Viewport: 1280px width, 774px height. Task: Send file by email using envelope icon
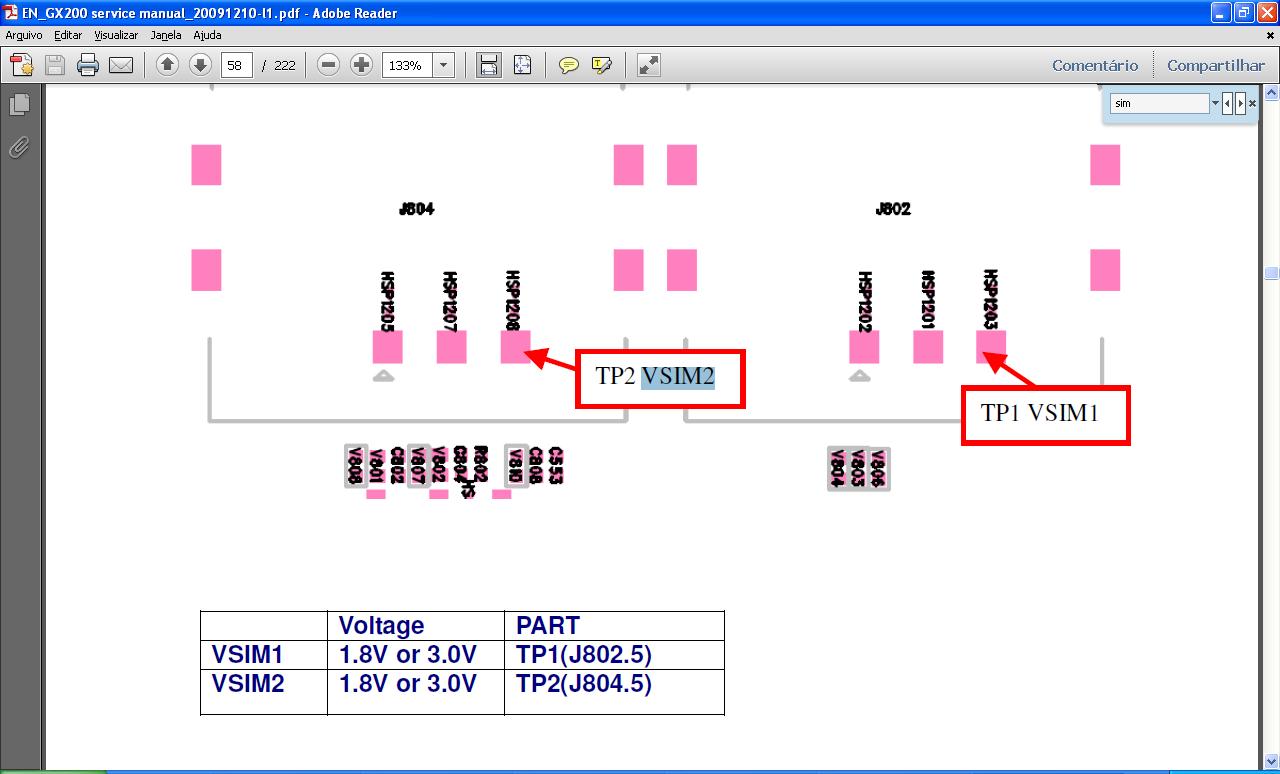pyautogui.click(x=121, y=65)
